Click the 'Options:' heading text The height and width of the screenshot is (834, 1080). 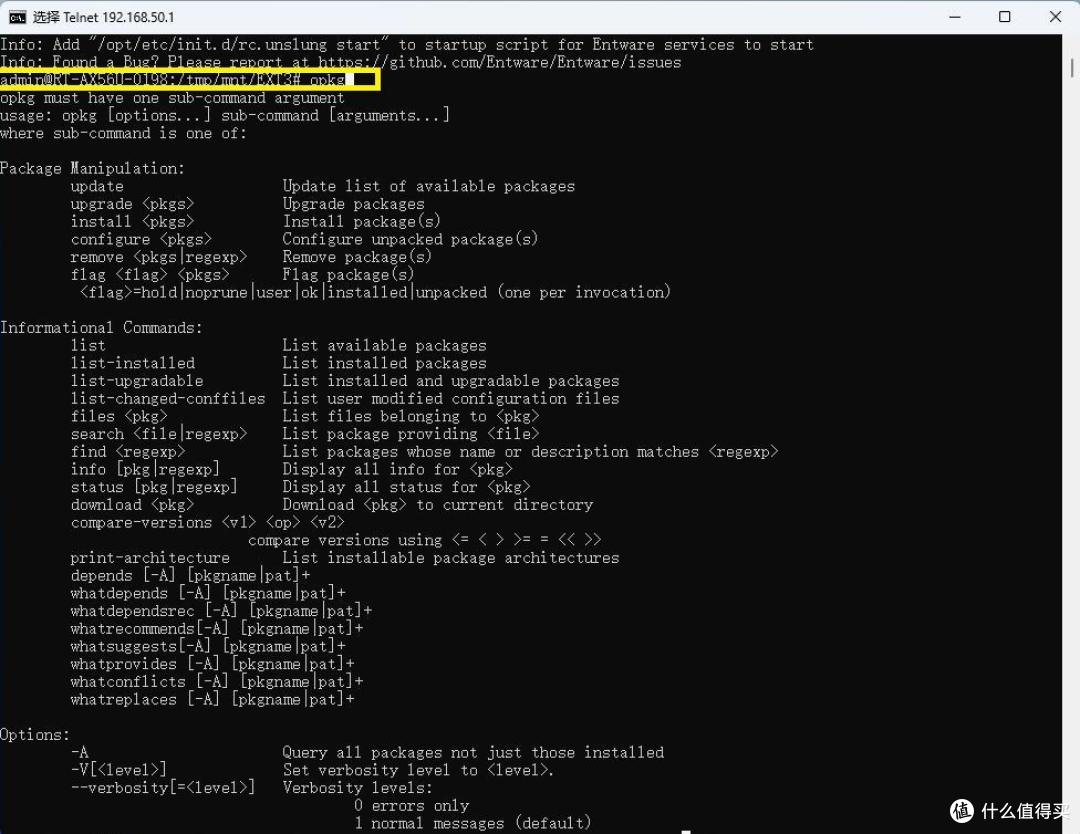pyautogui.click(x=35, y=735)
